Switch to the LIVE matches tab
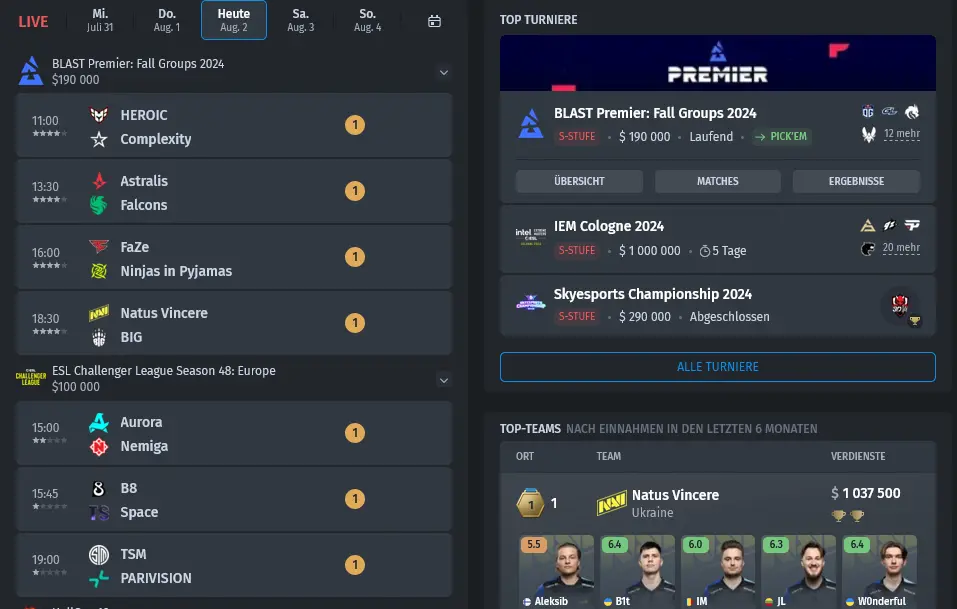The image size is (957, 609). [x=33, y=22]
